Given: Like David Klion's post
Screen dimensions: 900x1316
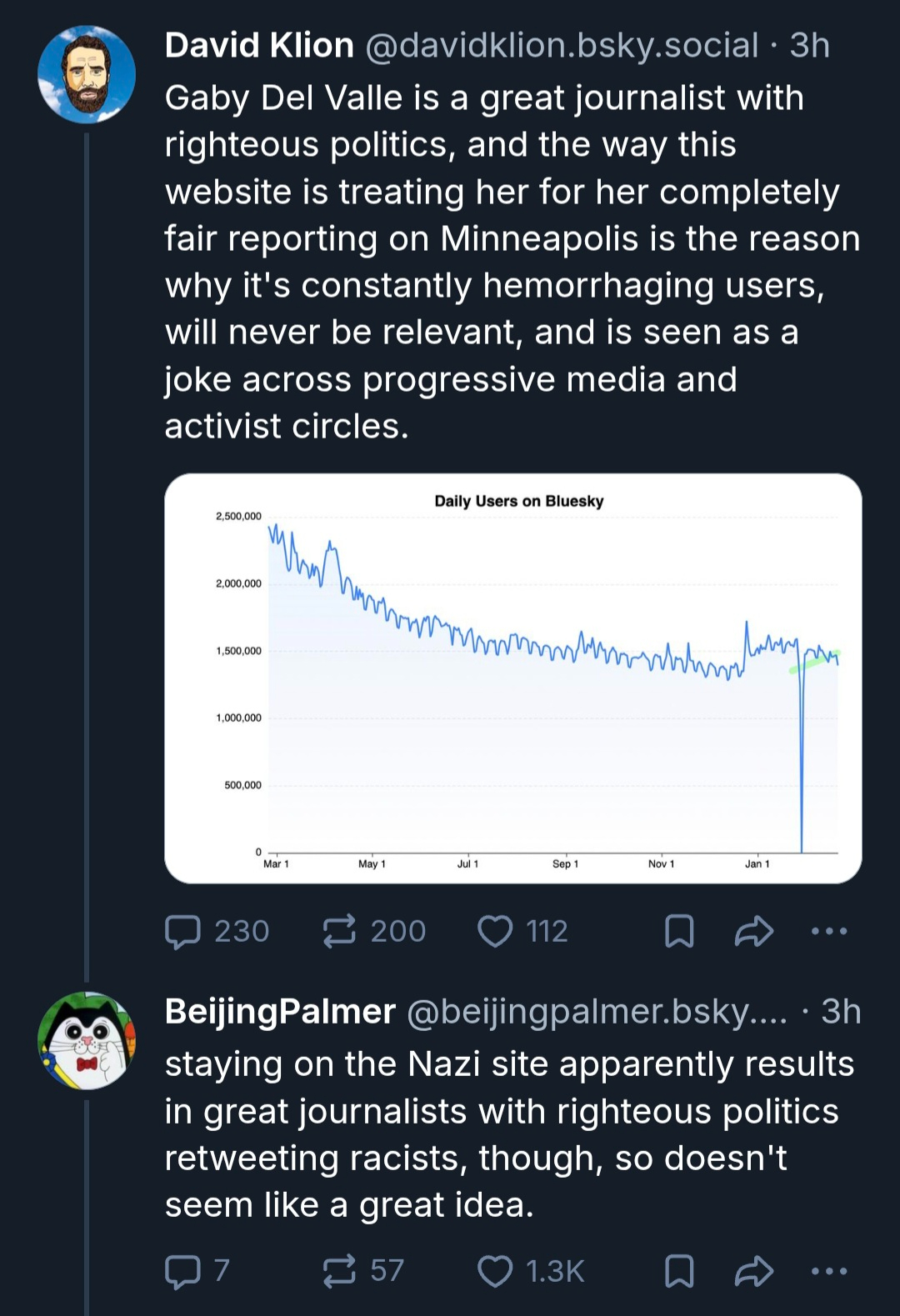Looking at the screenshot, I should [x=495, y=931].
